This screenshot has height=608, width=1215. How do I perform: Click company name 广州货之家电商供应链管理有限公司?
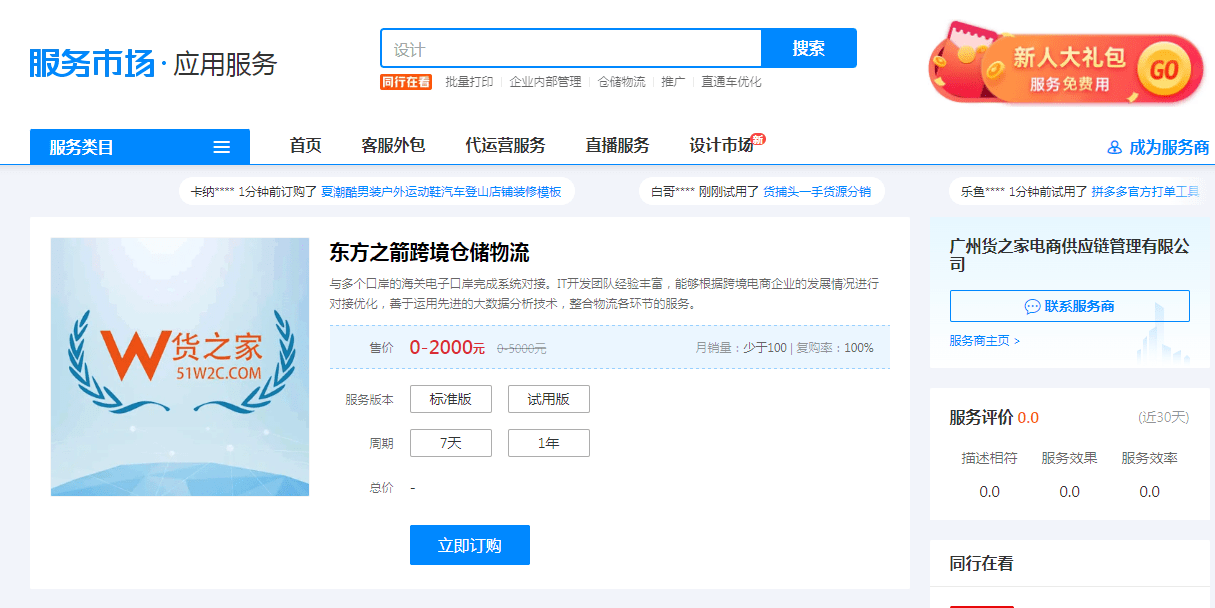coord(1070,255)
